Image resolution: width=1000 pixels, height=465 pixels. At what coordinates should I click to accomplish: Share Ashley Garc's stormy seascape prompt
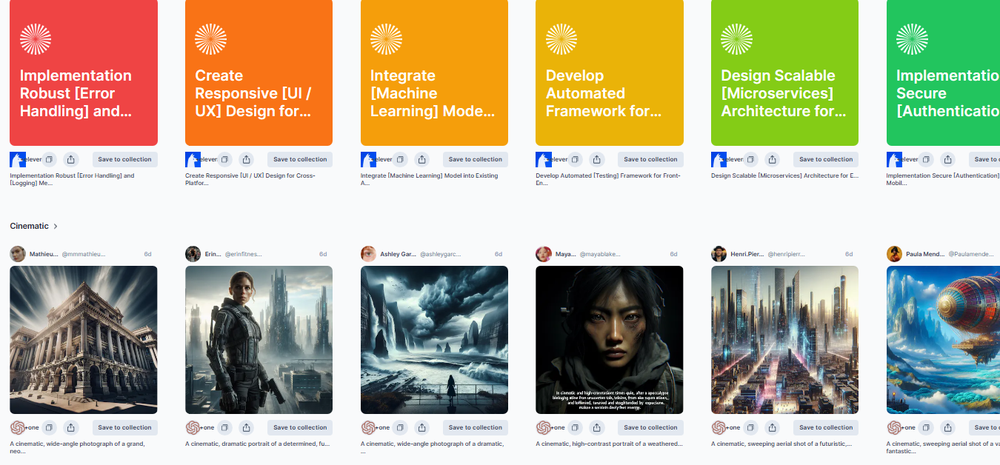[422, 427]
